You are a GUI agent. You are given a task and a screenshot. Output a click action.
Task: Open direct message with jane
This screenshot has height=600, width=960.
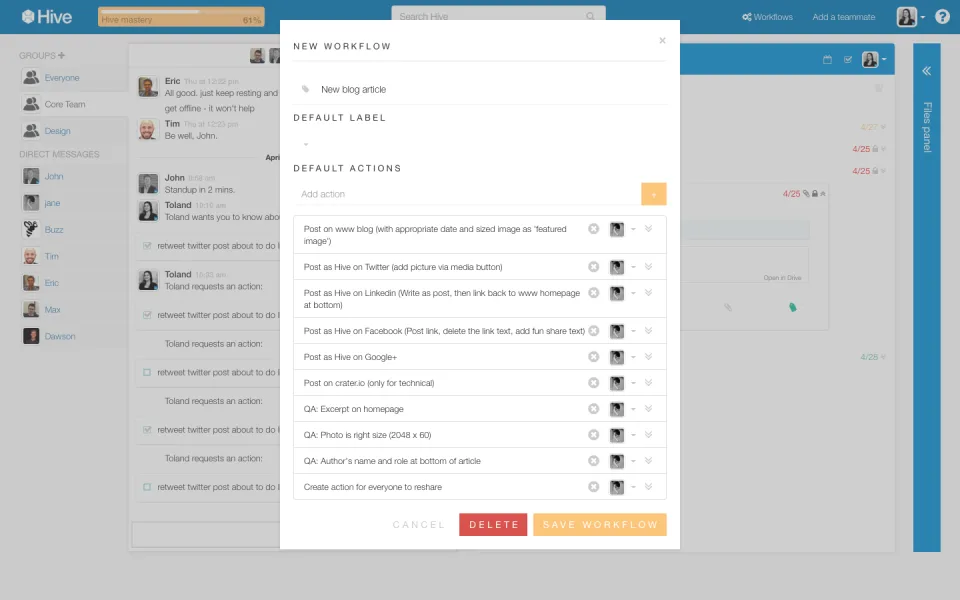point(52,203)
